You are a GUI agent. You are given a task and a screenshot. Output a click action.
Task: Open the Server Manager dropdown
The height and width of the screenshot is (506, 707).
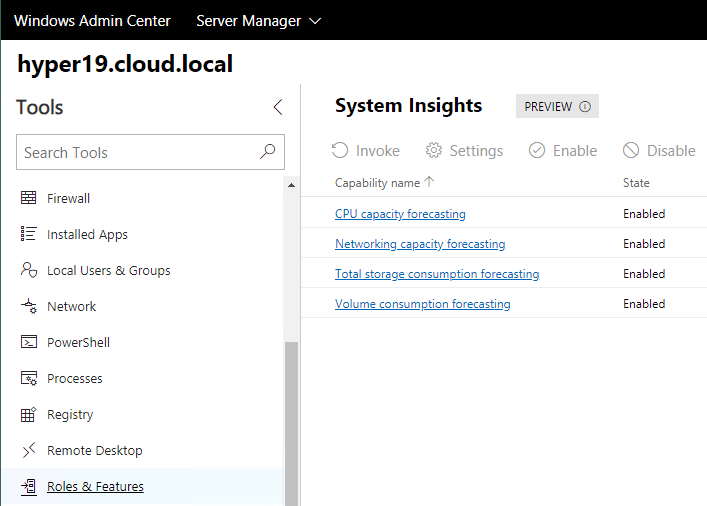pyautogui.click(x=258, y=20)
